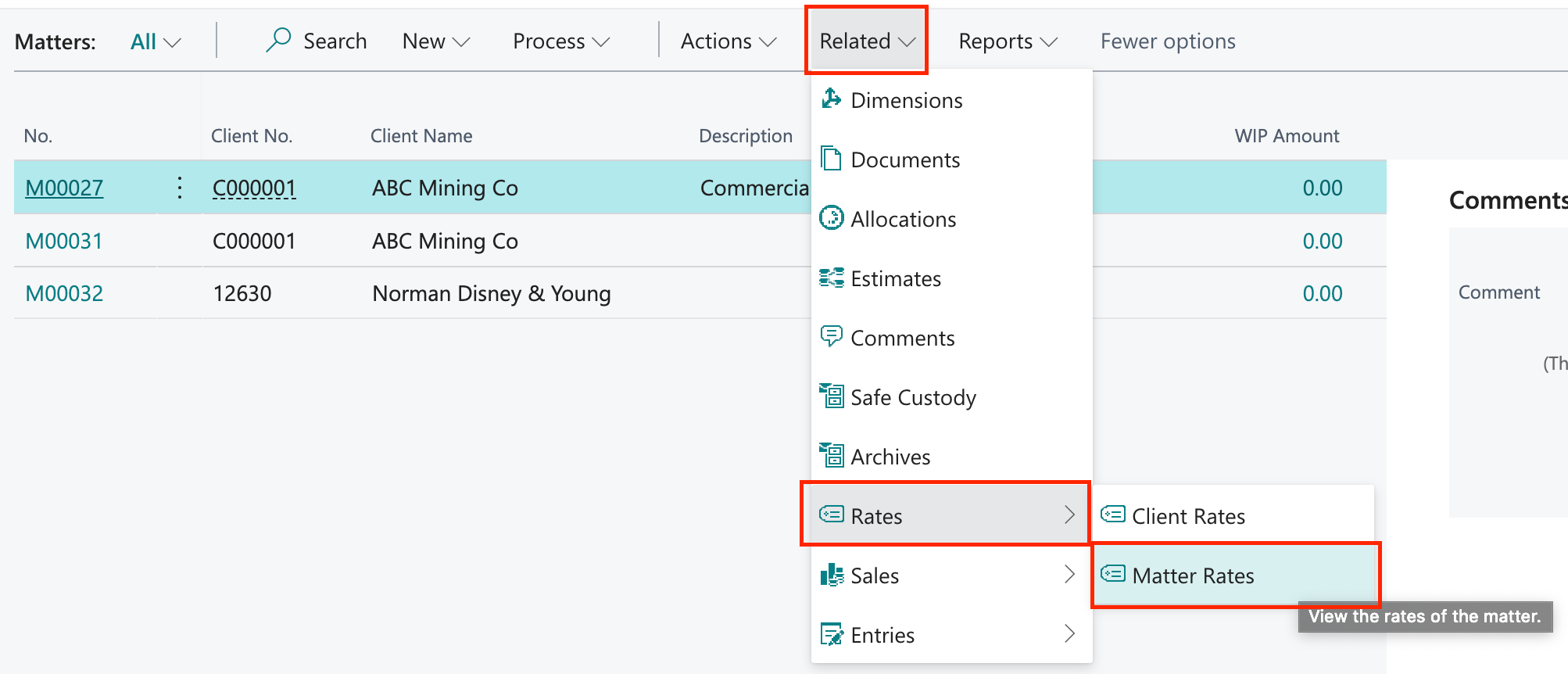Click the Sales chart icon
The image size is (1568, 674).
[831, 575]
